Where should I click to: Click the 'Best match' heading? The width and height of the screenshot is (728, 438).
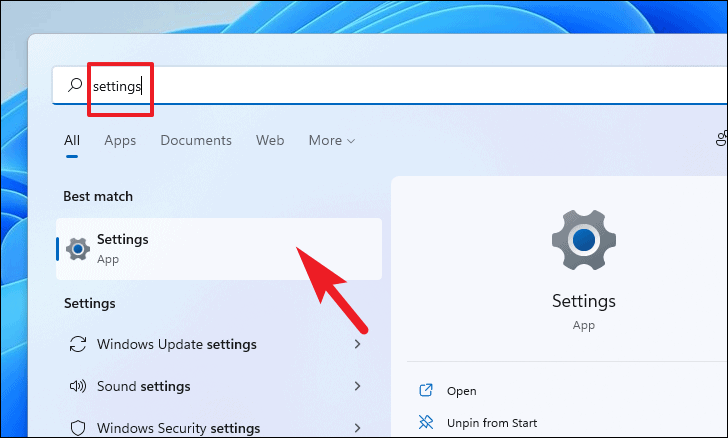98,196
